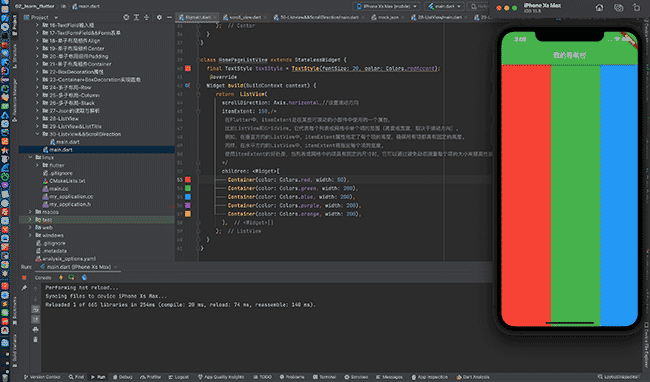
Task: Click the blue color swatch on line 55
Action: [188, 197]
